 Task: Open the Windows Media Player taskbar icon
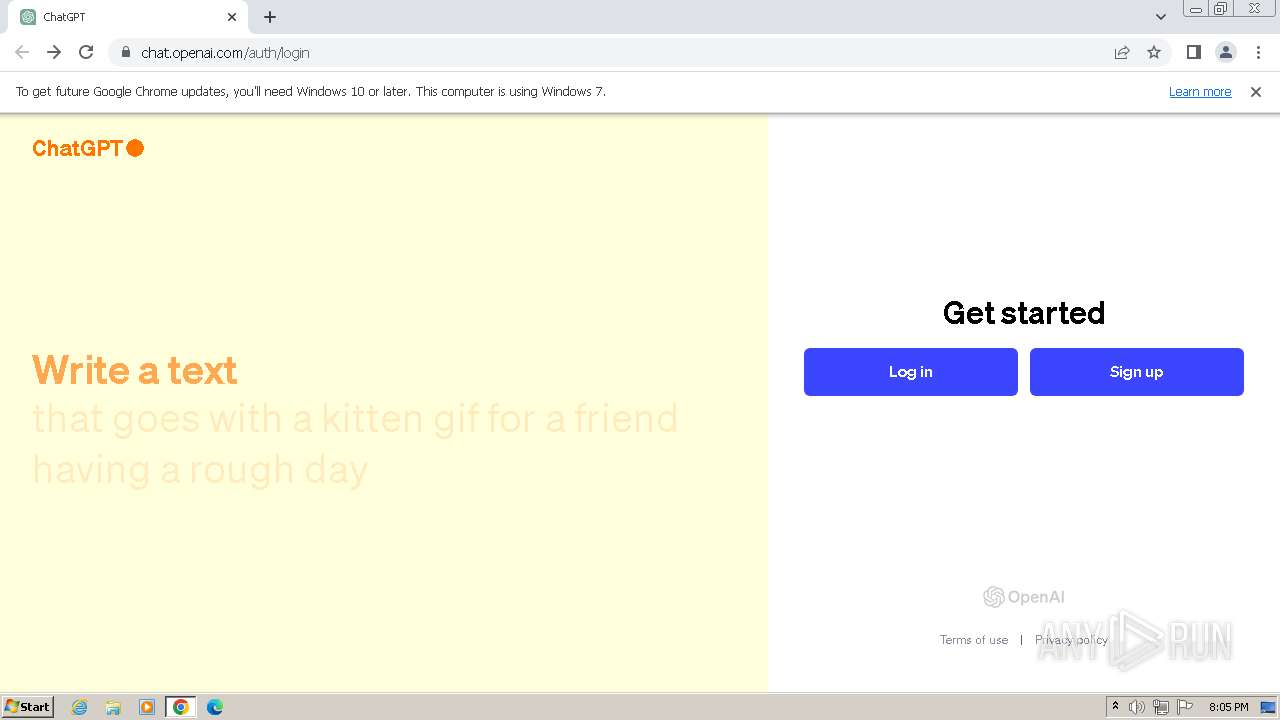pyautogui.click(x=147, y=707)
